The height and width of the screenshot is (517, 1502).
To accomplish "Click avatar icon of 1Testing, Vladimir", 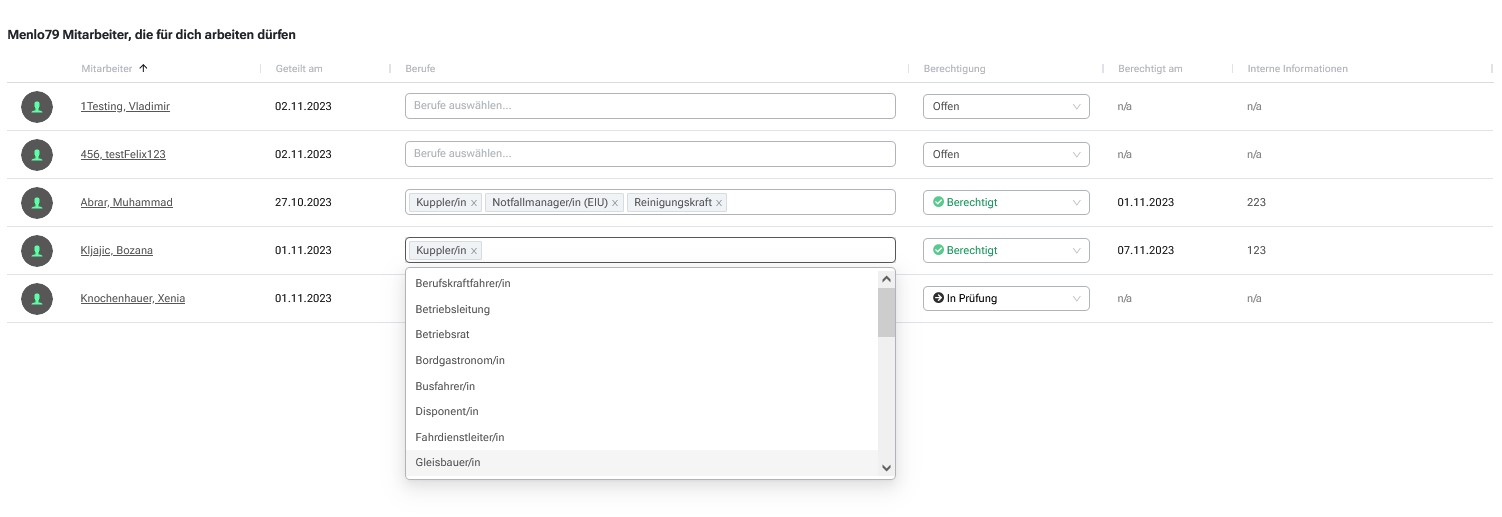I will pos(37,106).
